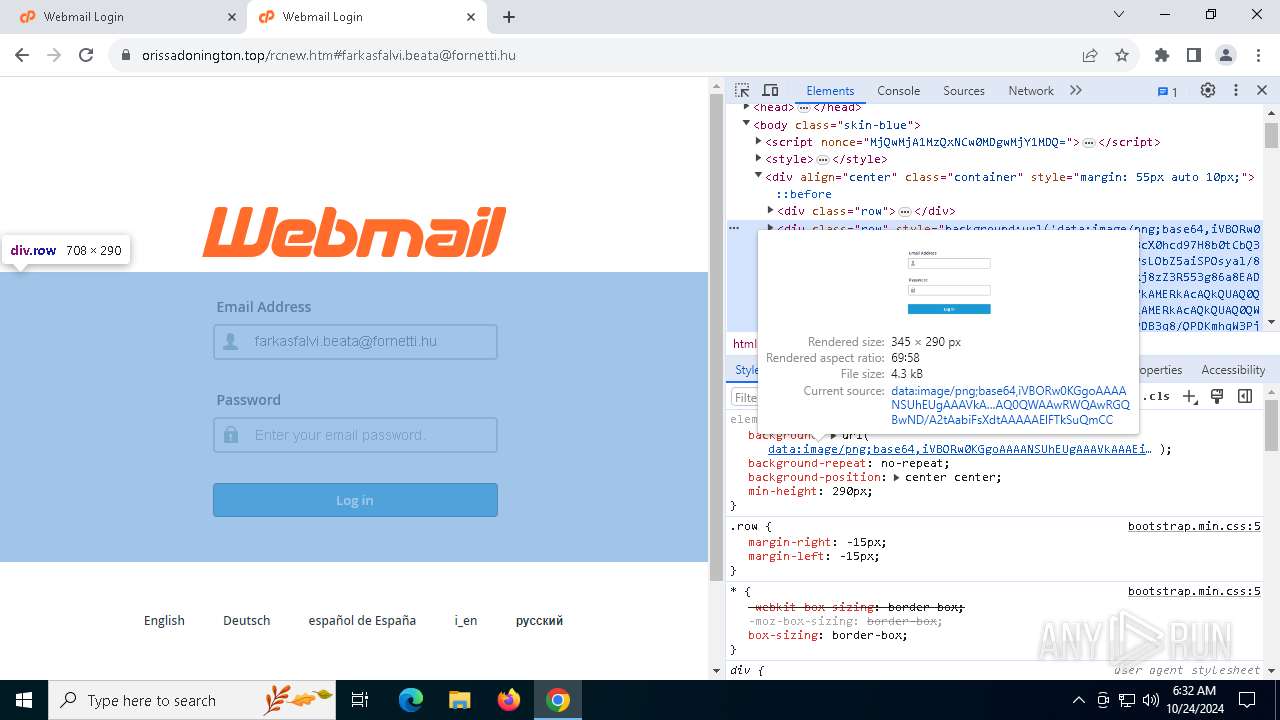Choose español de España language
Image resolution: width=1280 pixels, height=720 pixels.
point(362,620)
